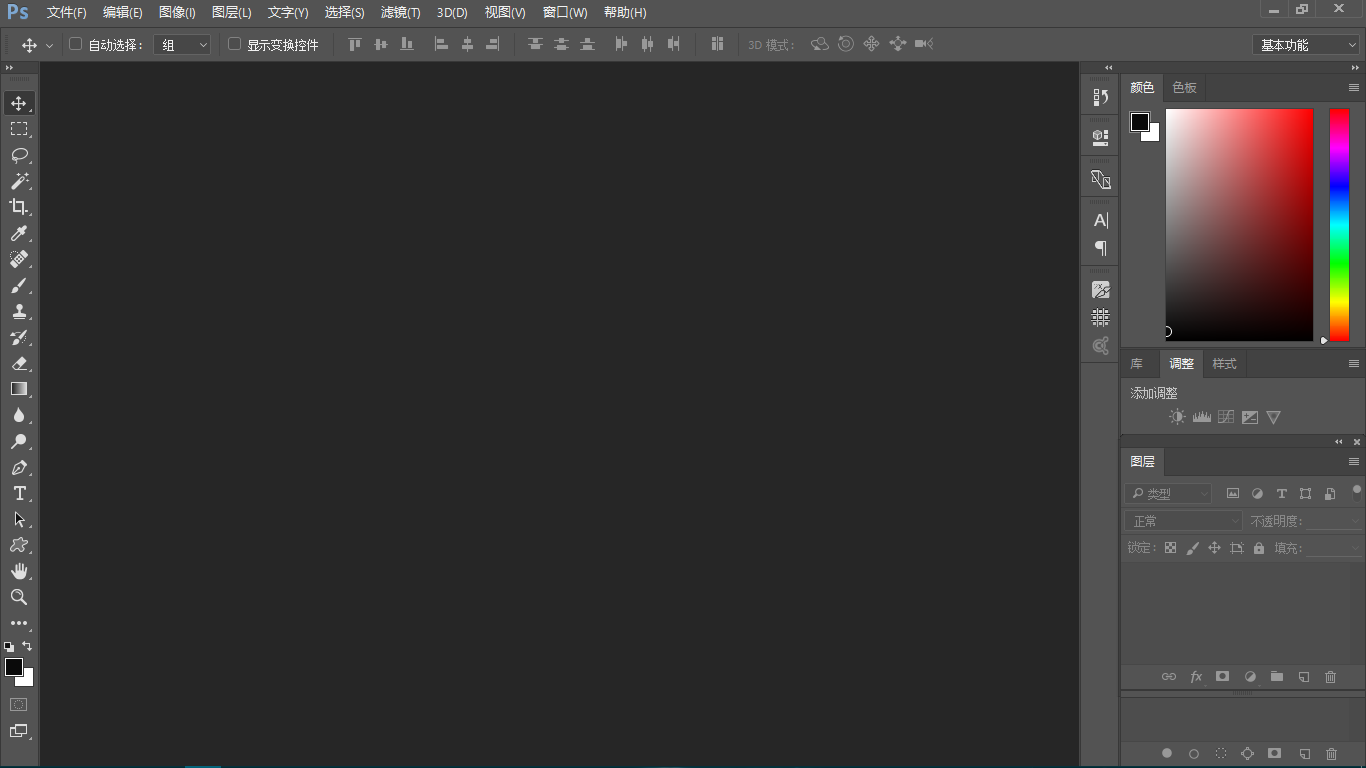Toggle the type layer filter
1366x768 pixels.
pyautogui.click(x=1281, y=494)
